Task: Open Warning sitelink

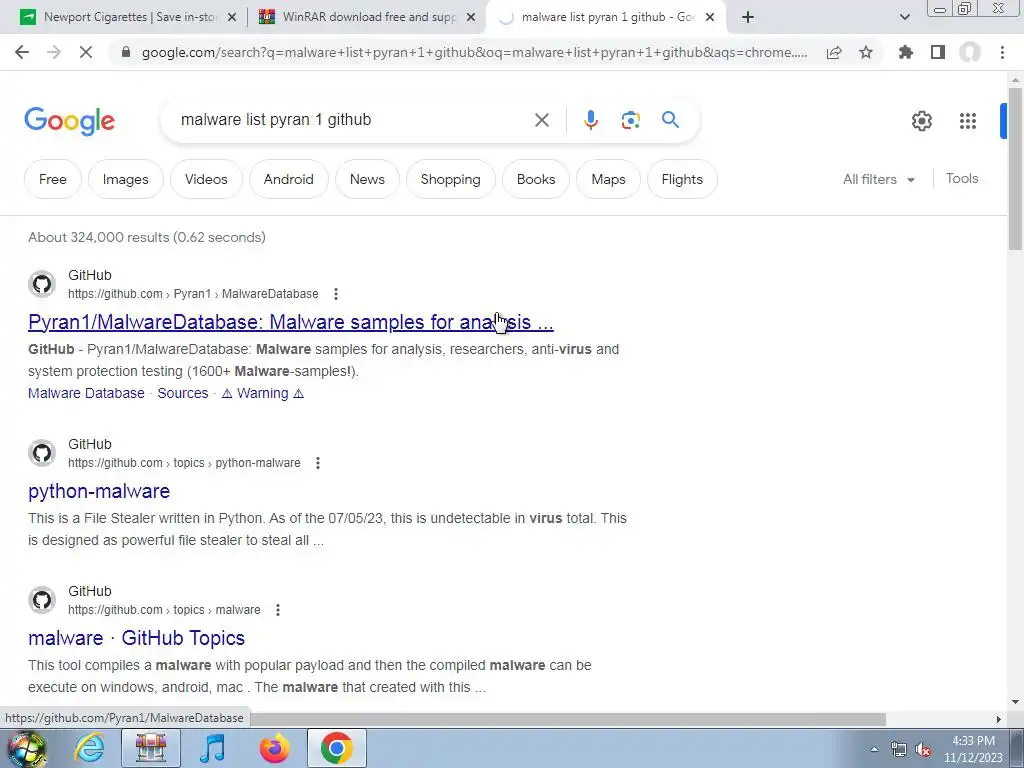Action: [263, 393]
